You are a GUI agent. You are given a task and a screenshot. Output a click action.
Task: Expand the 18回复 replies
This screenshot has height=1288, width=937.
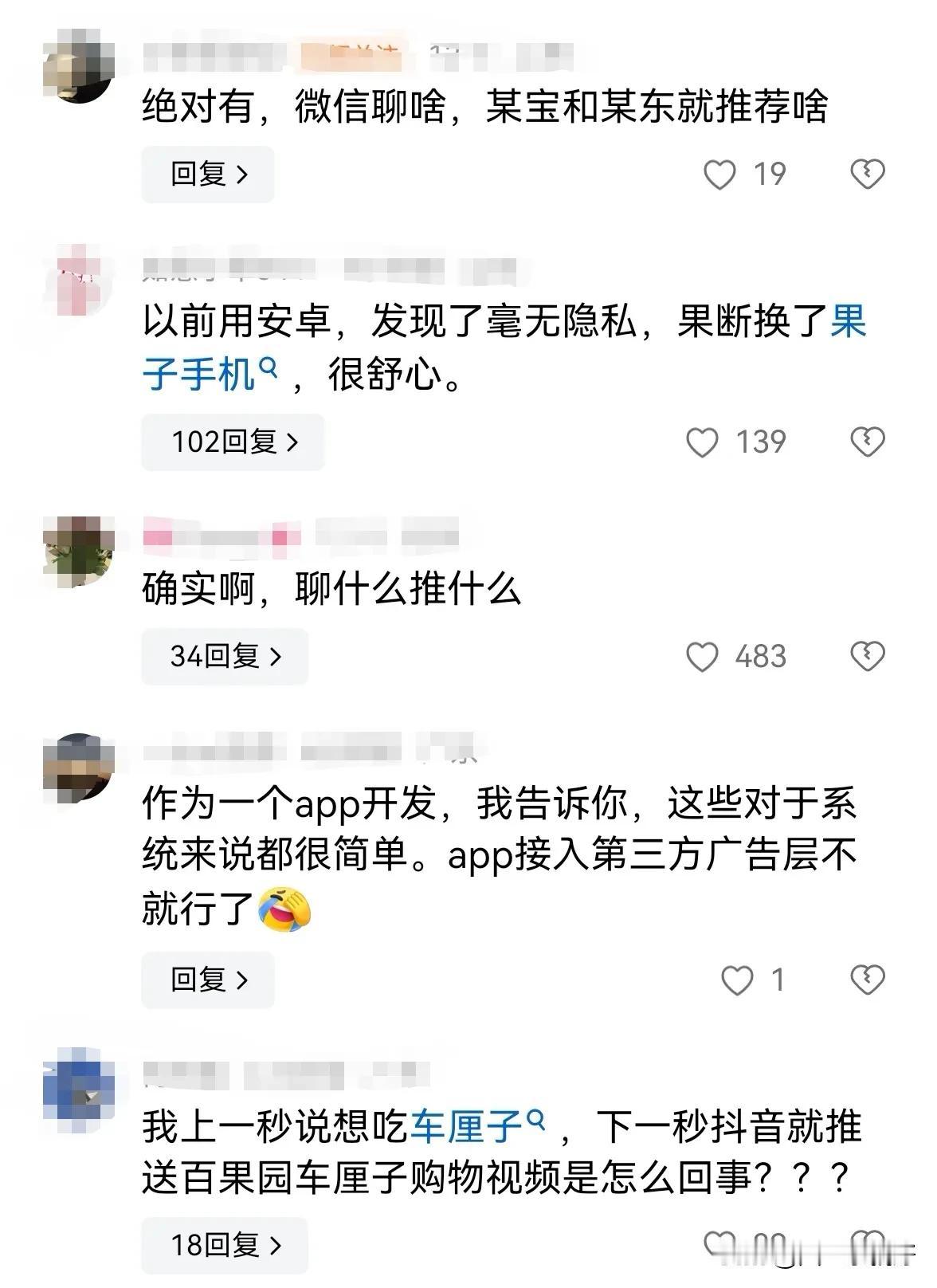click(225, 1245)
